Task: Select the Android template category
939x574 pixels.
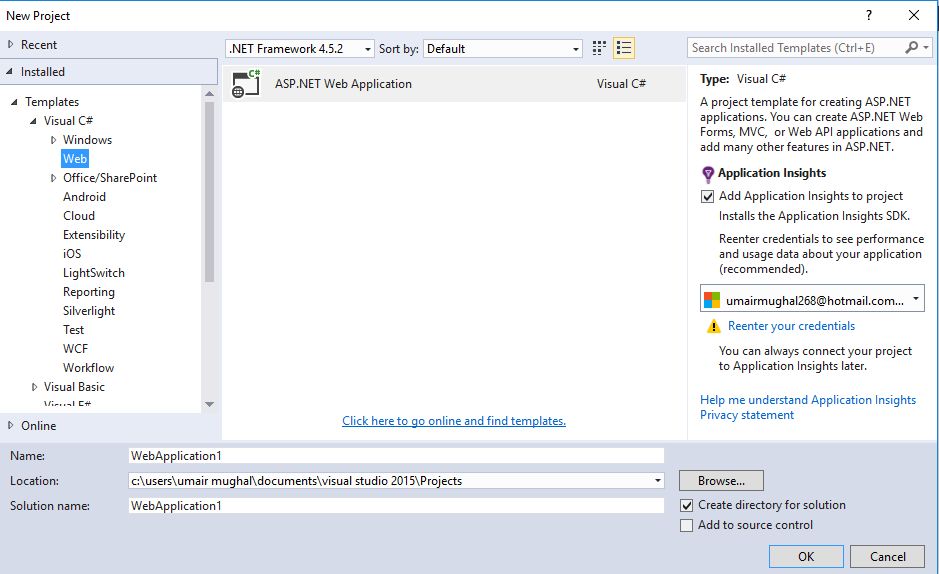Action: click(x=84, y=197)
